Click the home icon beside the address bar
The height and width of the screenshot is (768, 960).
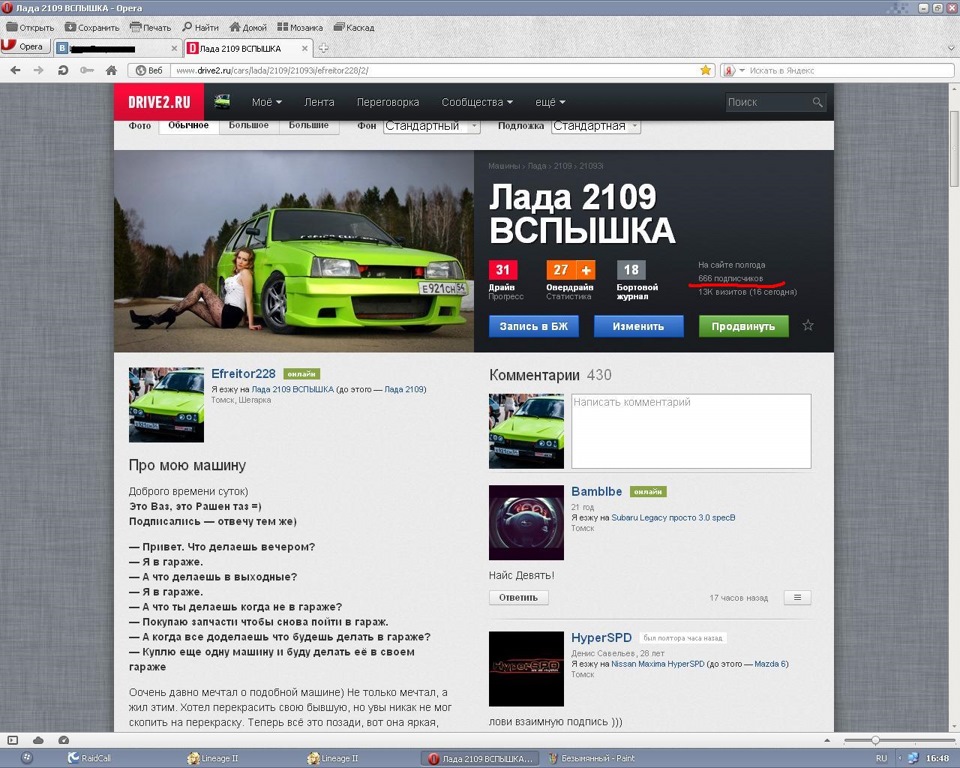pyautogui.click(x=111, y=70)
